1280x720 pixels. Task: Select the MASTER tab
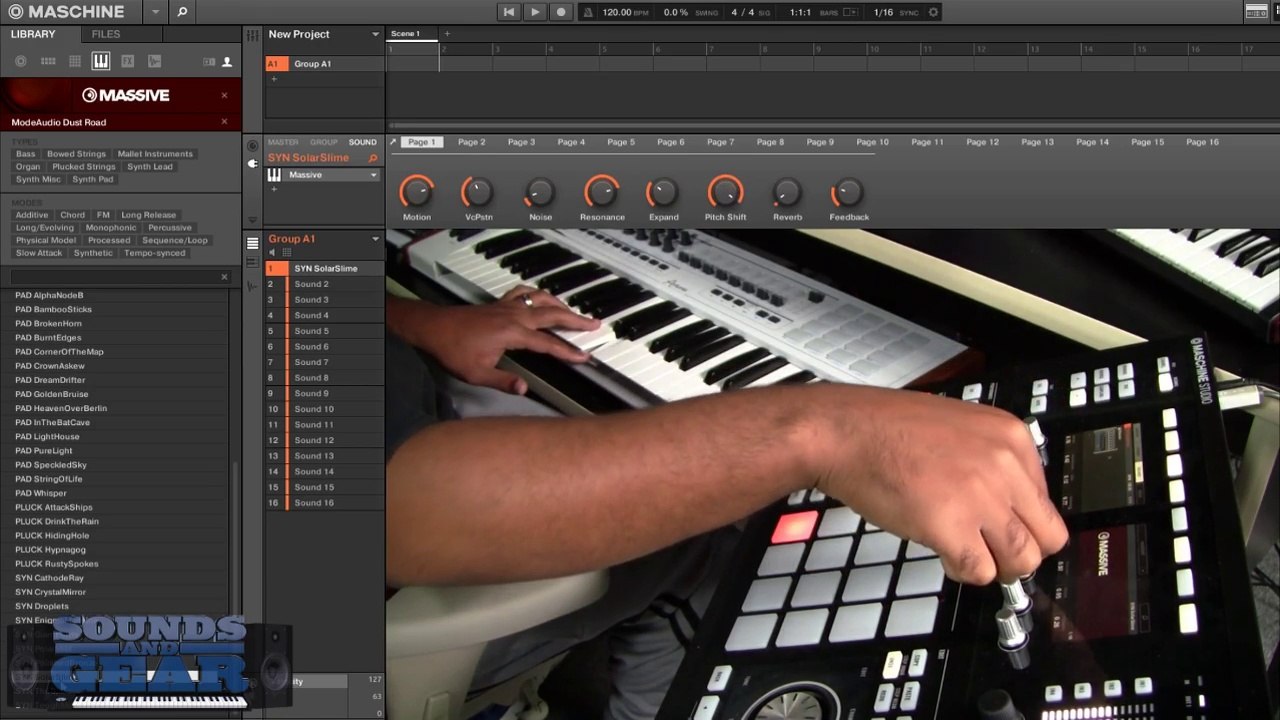click(283, 142)
